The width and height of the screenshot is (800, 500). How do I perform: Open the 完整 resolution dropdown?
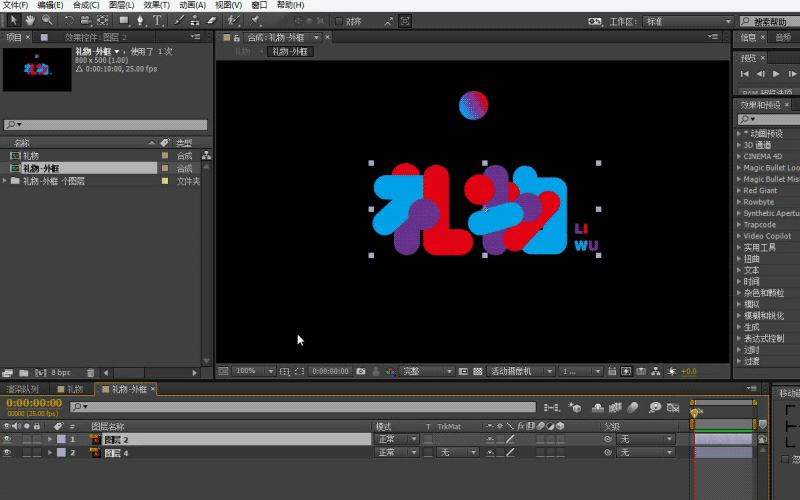click(425, 371)
